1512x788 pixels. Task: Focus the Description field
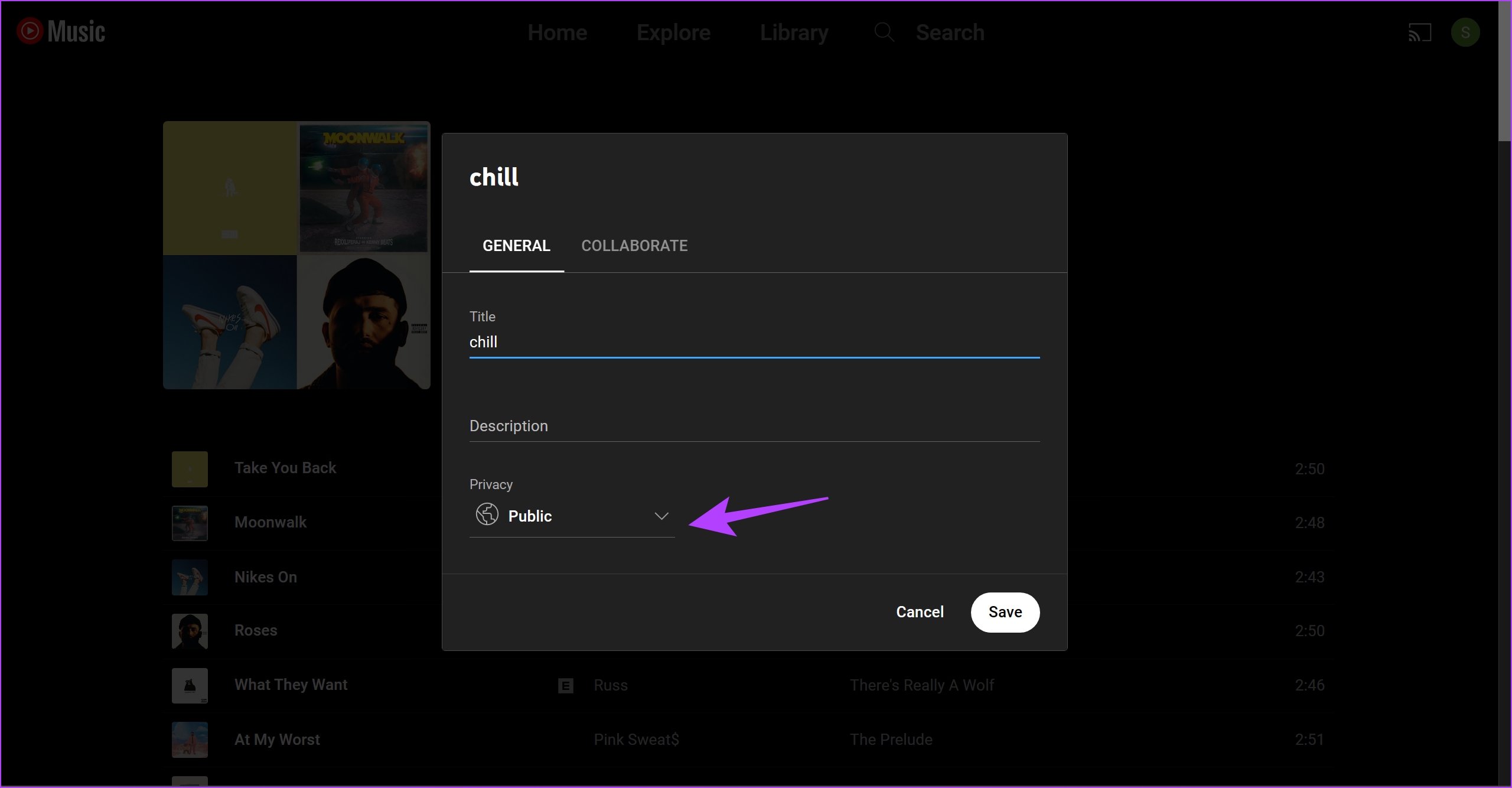(754, 426)
